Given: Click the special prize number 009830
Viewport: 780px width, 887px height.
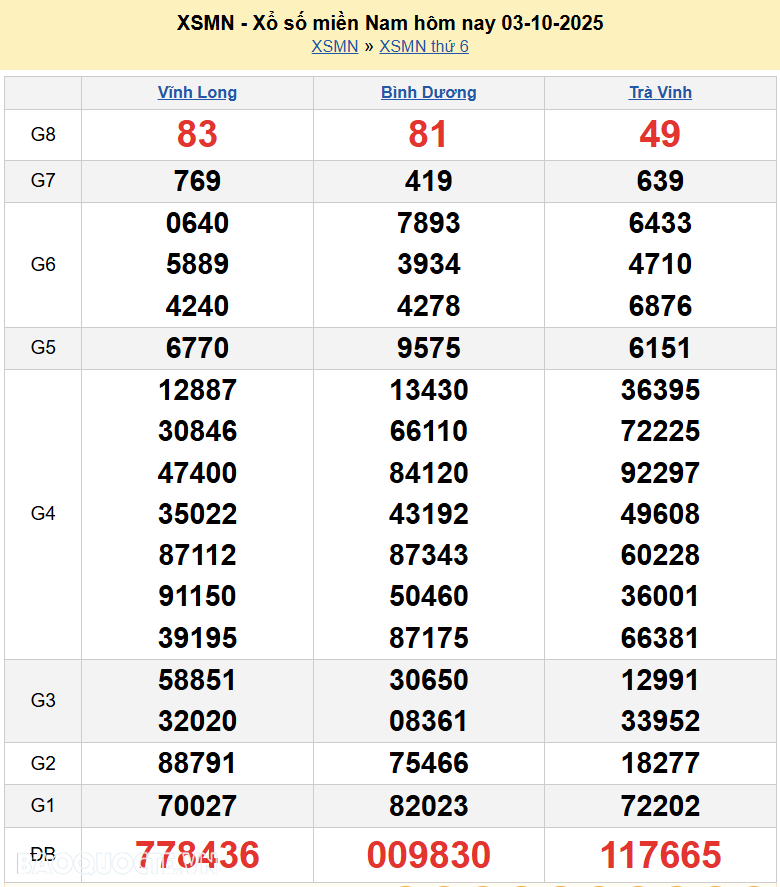Looking at the screenshot, I should click(x=428, y=855).
